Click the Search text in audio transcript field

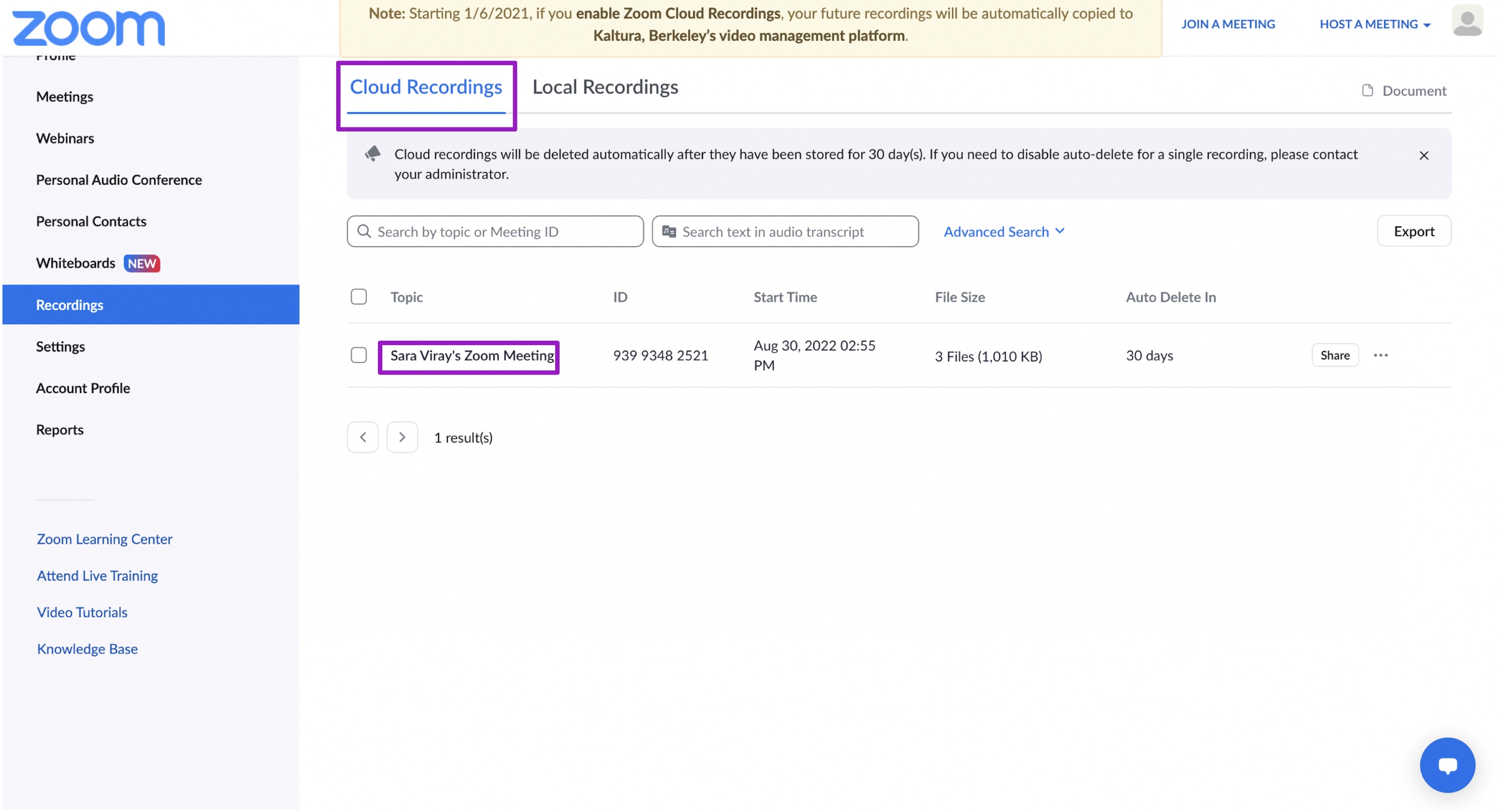point(785,231)
